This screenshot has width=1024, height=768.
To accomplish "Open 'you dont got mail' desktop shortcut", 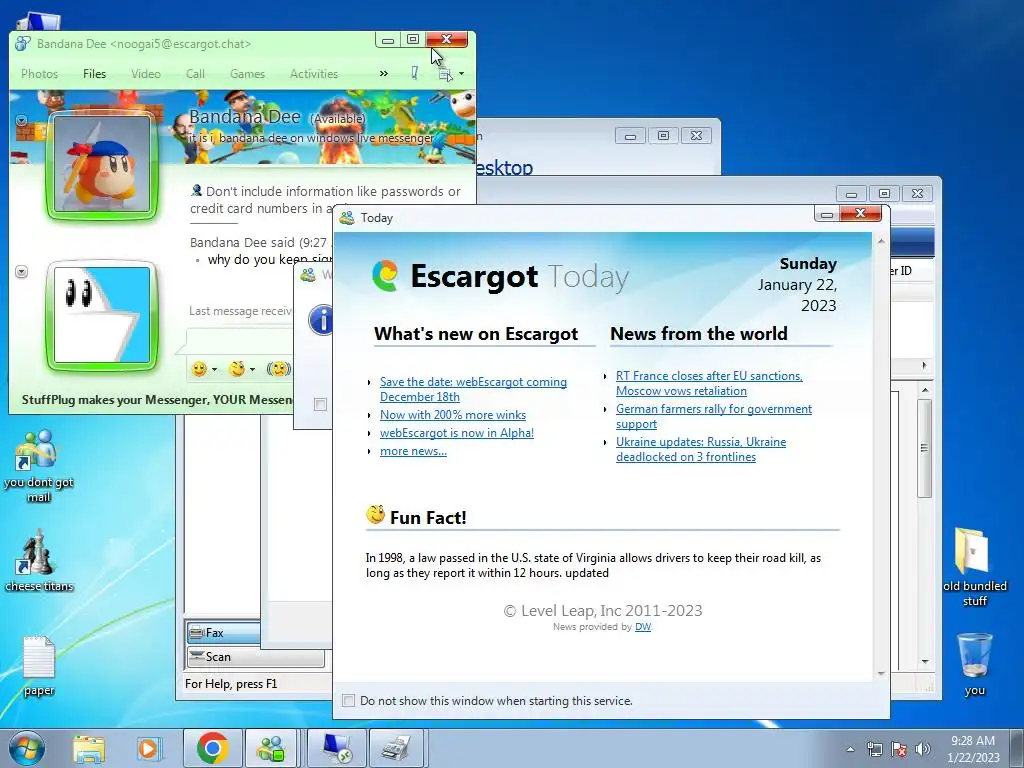I will [x=38, y=466].
